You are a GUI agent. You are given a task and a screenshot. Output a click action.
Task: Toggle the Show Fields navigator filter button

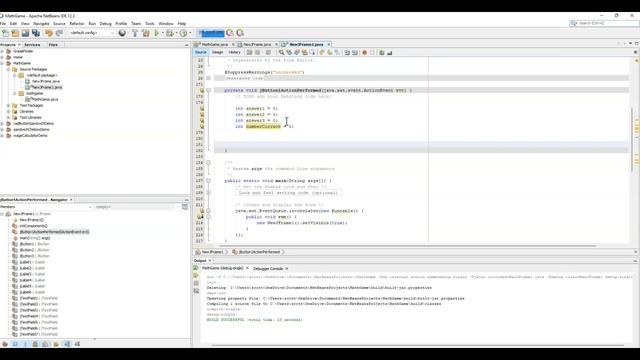(15, 344)
